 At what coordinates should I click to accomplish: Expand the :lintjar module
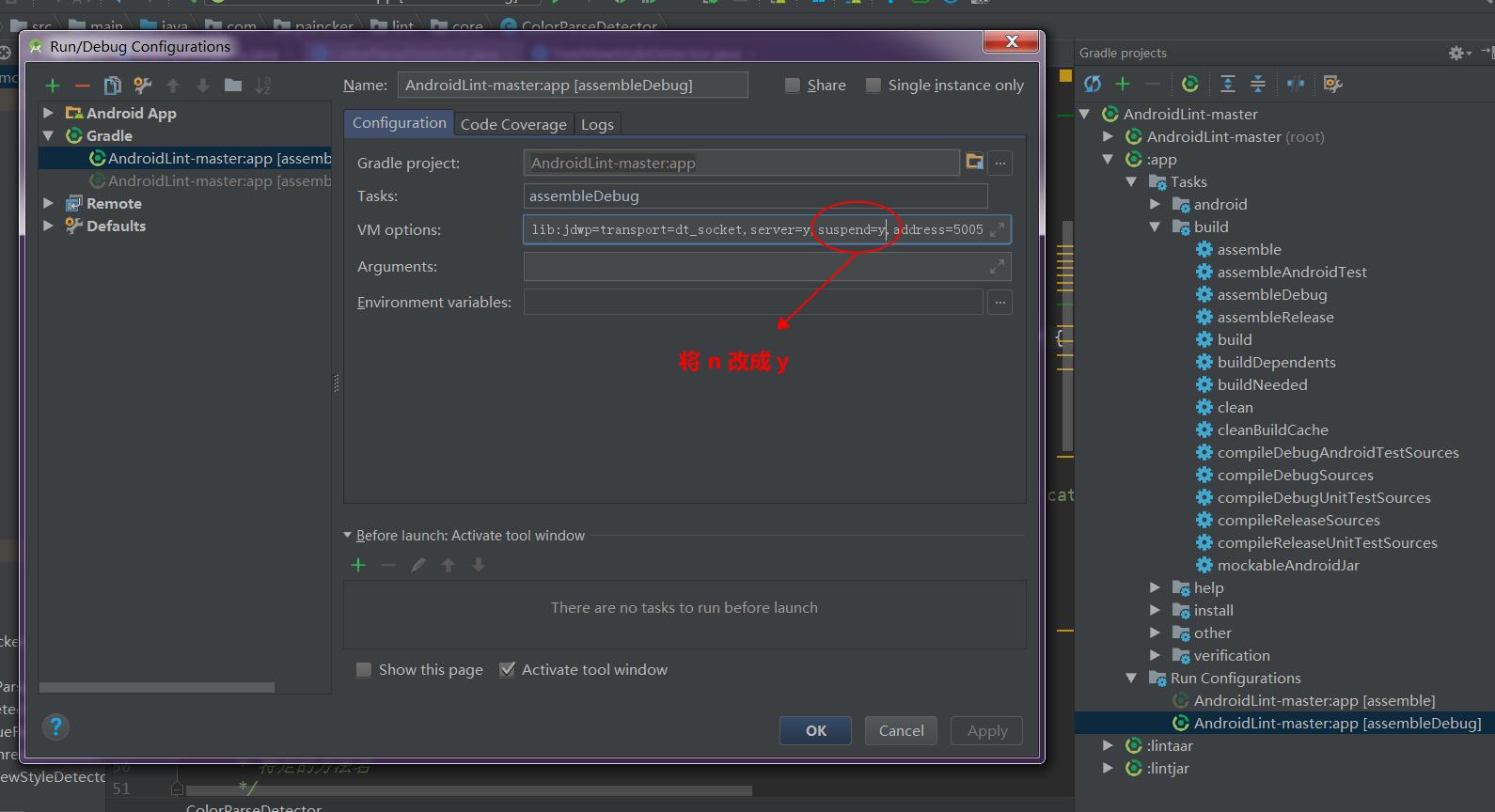pos(1108,768)
